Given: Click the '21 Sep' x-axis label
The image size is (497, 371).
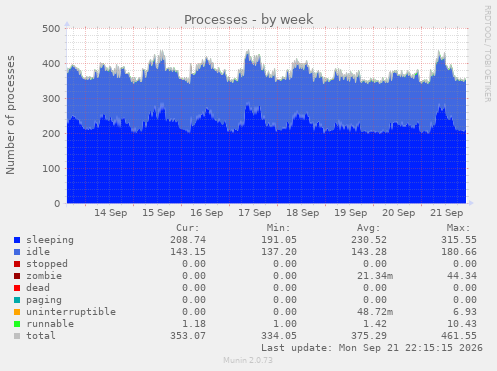Looking at the screenshot, I should (447, 213).
